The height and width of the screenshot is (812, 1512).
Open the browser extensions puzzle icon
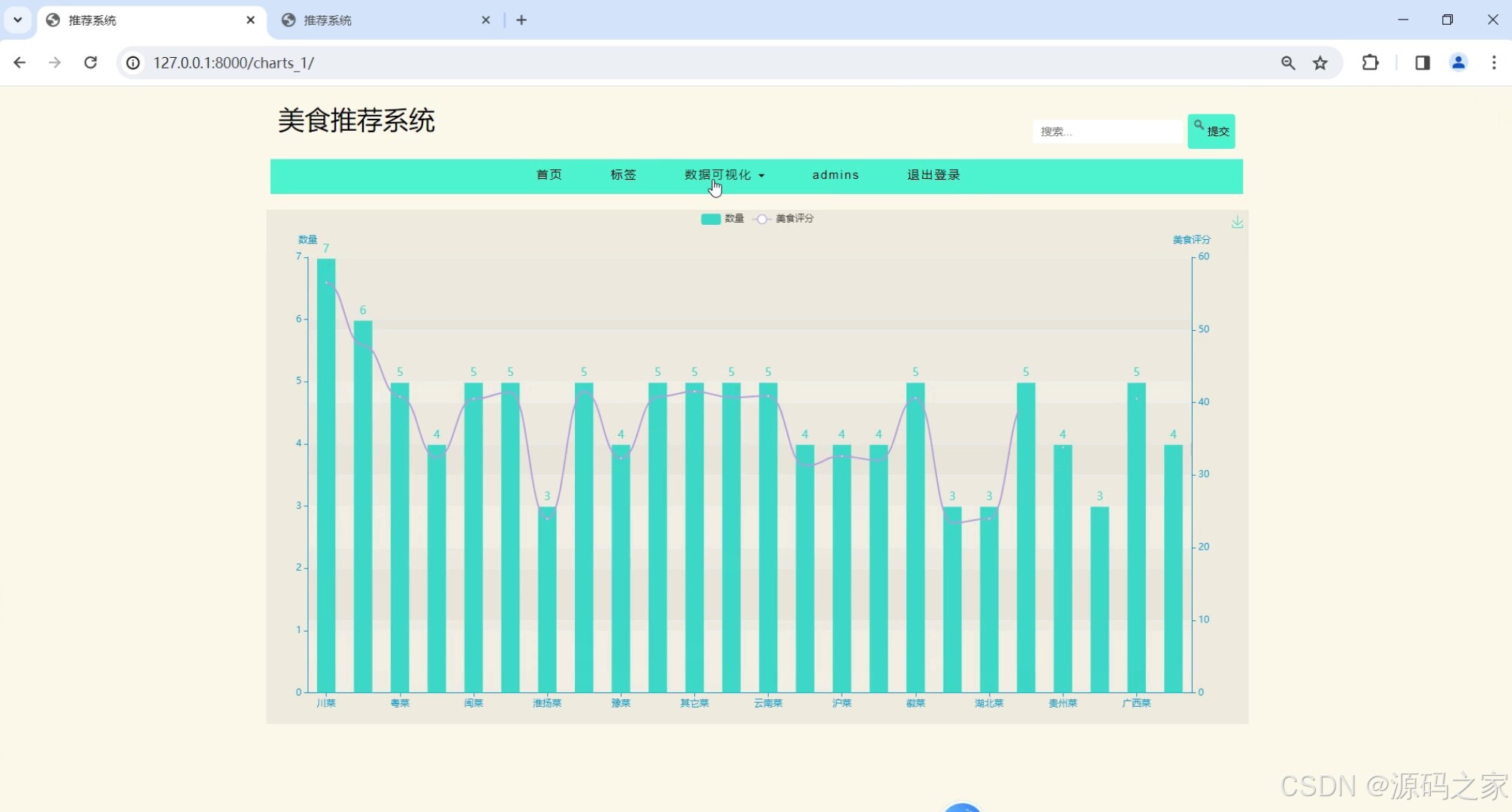coord(1370,62)
